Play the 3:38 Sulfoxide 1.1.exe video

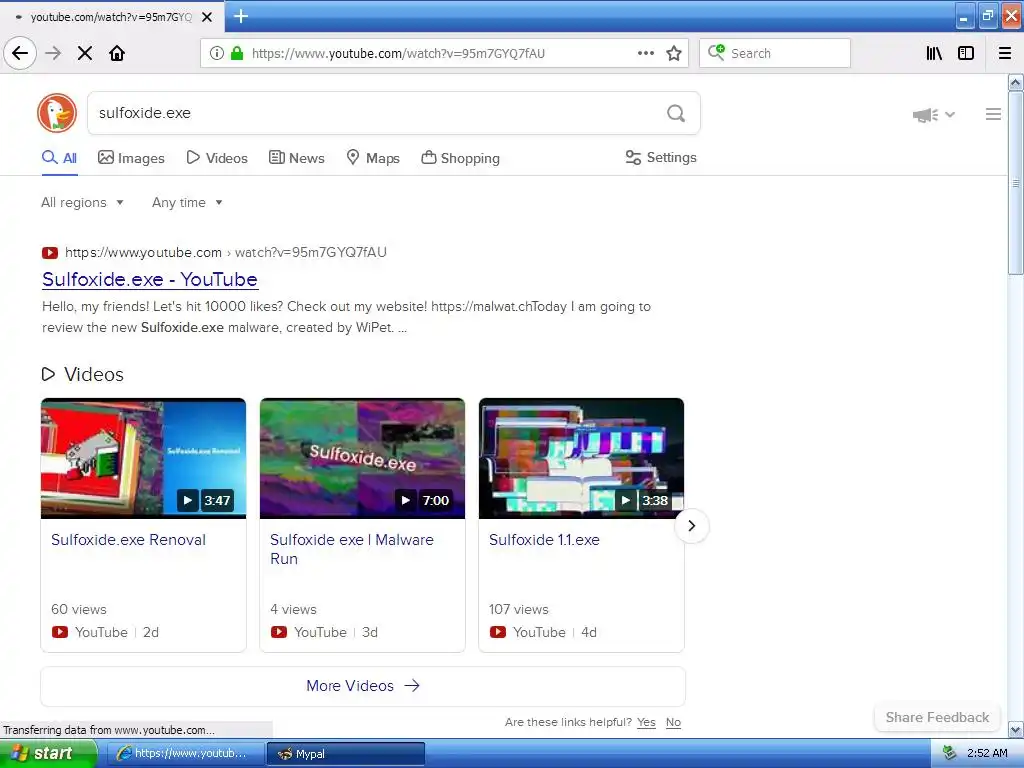click(625, 500)
